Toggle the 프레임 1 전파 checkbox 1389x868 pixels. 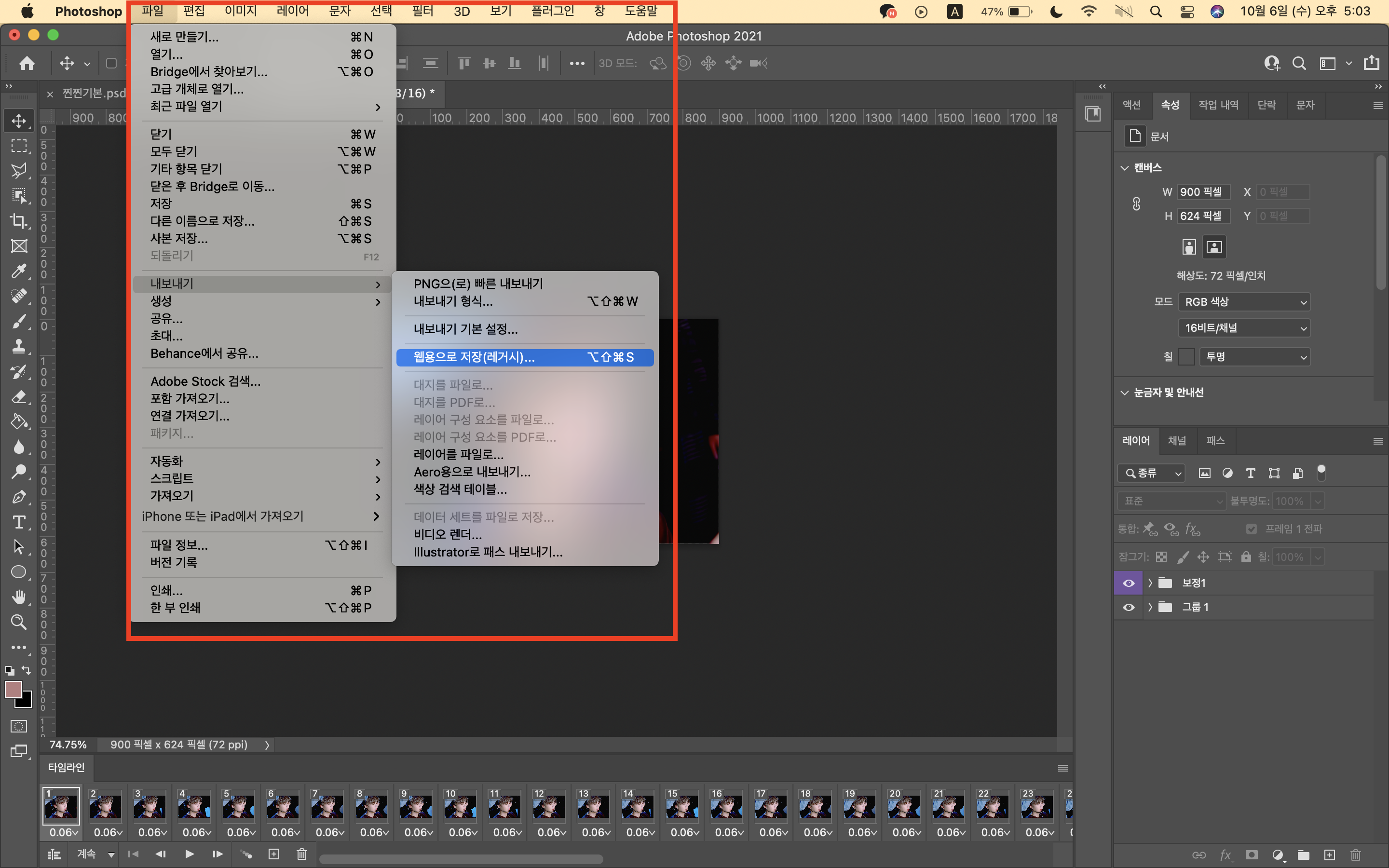pos(1251,529)
